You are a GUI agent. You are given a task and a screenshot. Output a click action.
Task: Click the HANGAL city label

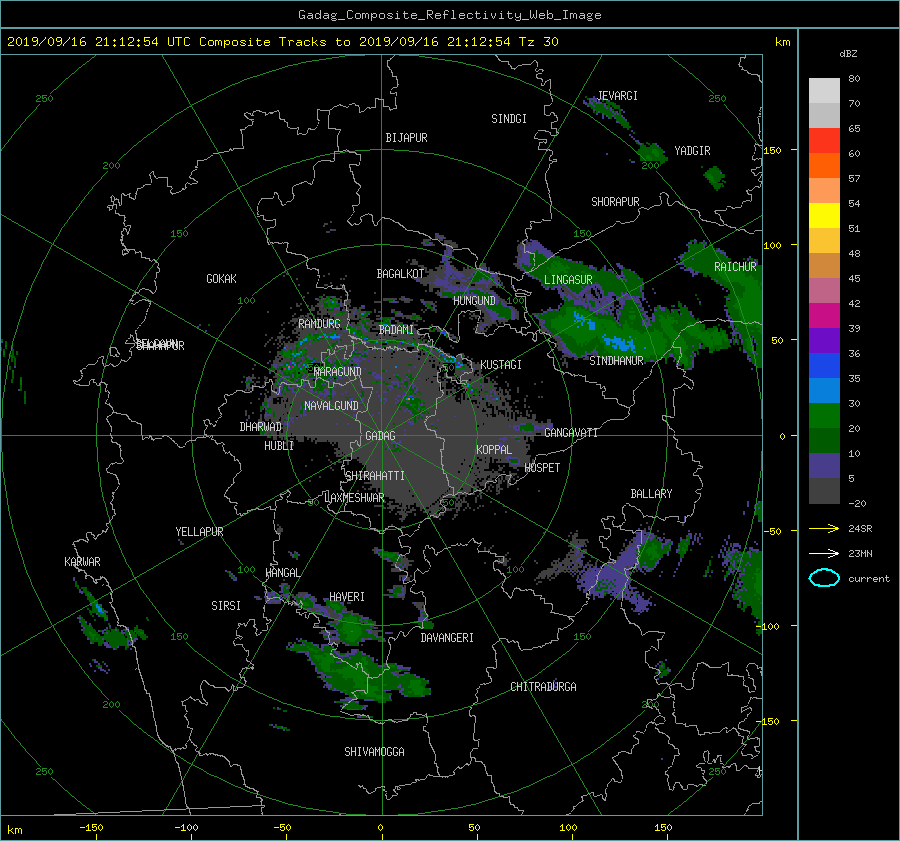coord(282,573)
